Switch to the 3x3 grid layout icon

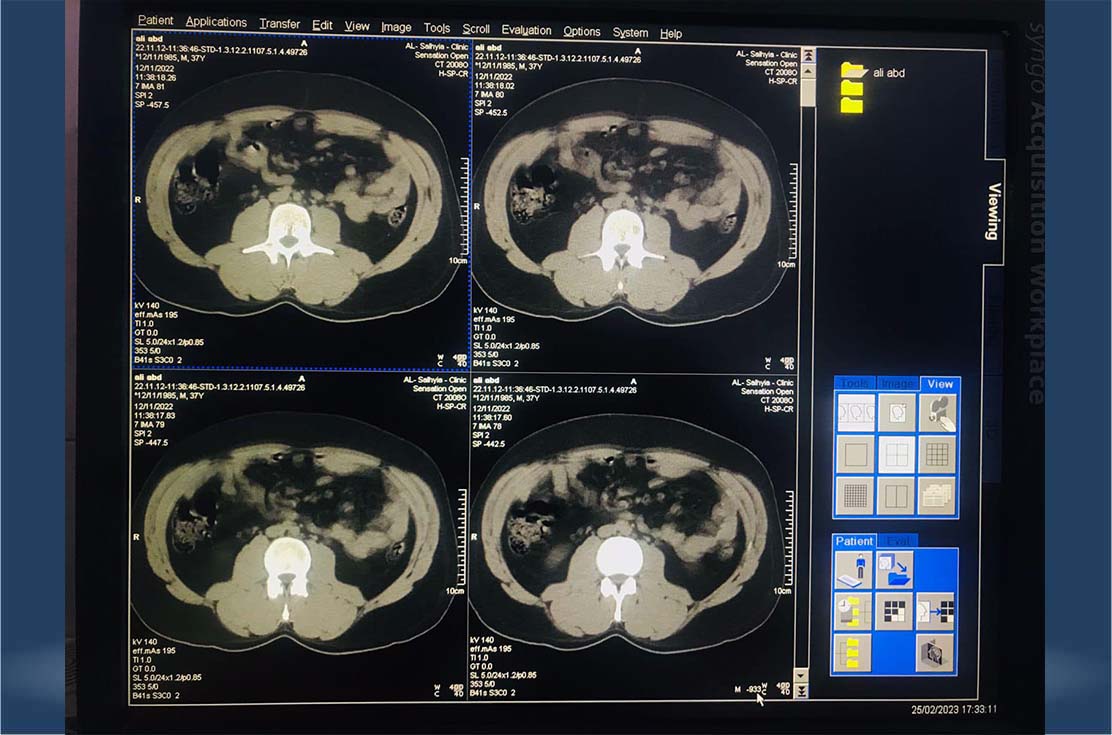936,455
